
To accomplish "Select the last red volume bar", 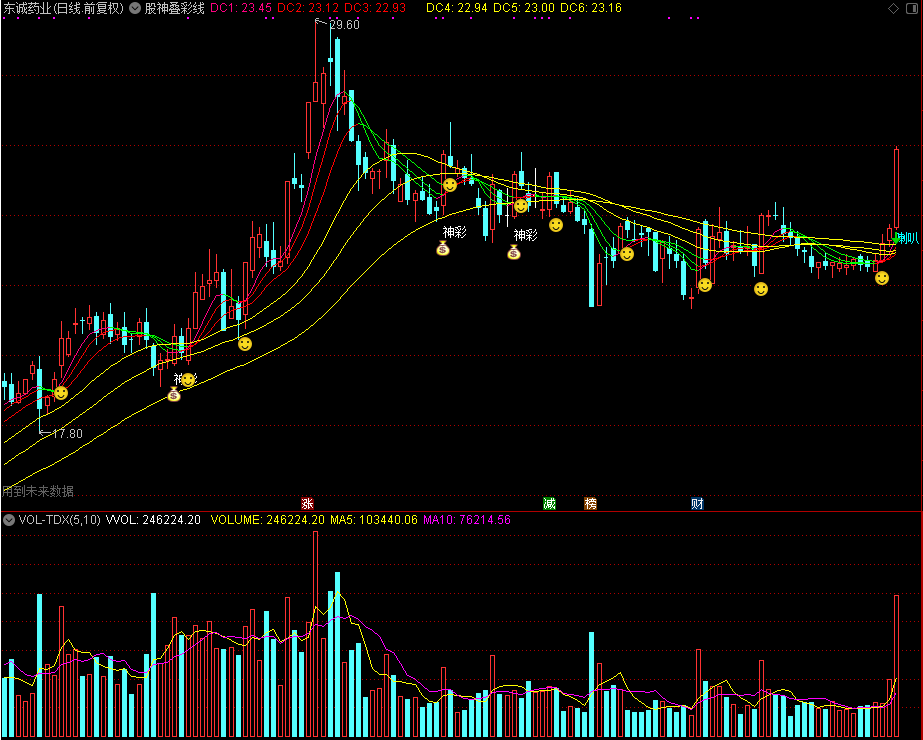I will pos(897,666).
